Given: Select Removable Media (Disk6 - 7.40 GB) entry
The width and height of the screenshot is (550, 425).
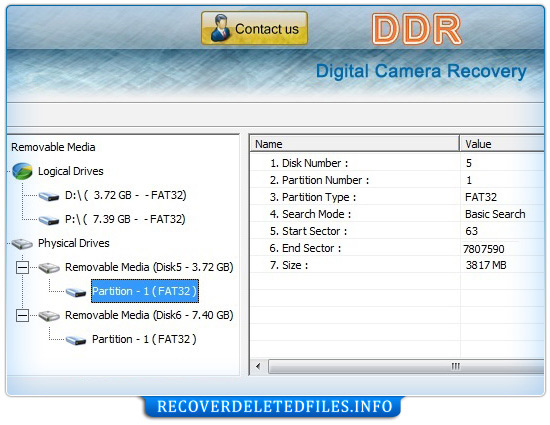Looking at the screenshot, I should (149, 315).
